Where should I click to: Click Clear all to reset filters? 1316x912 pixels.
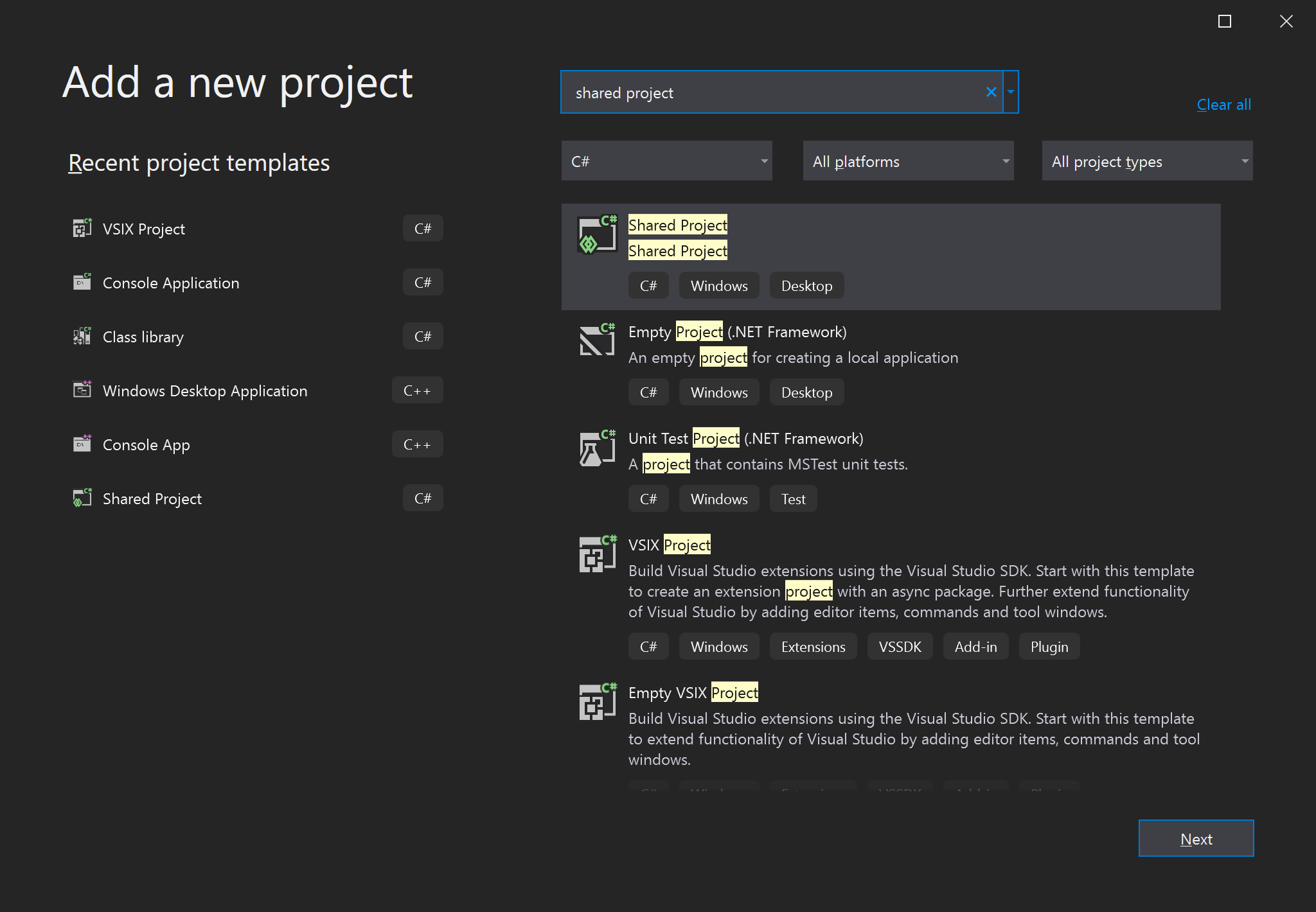point(1225,104)
